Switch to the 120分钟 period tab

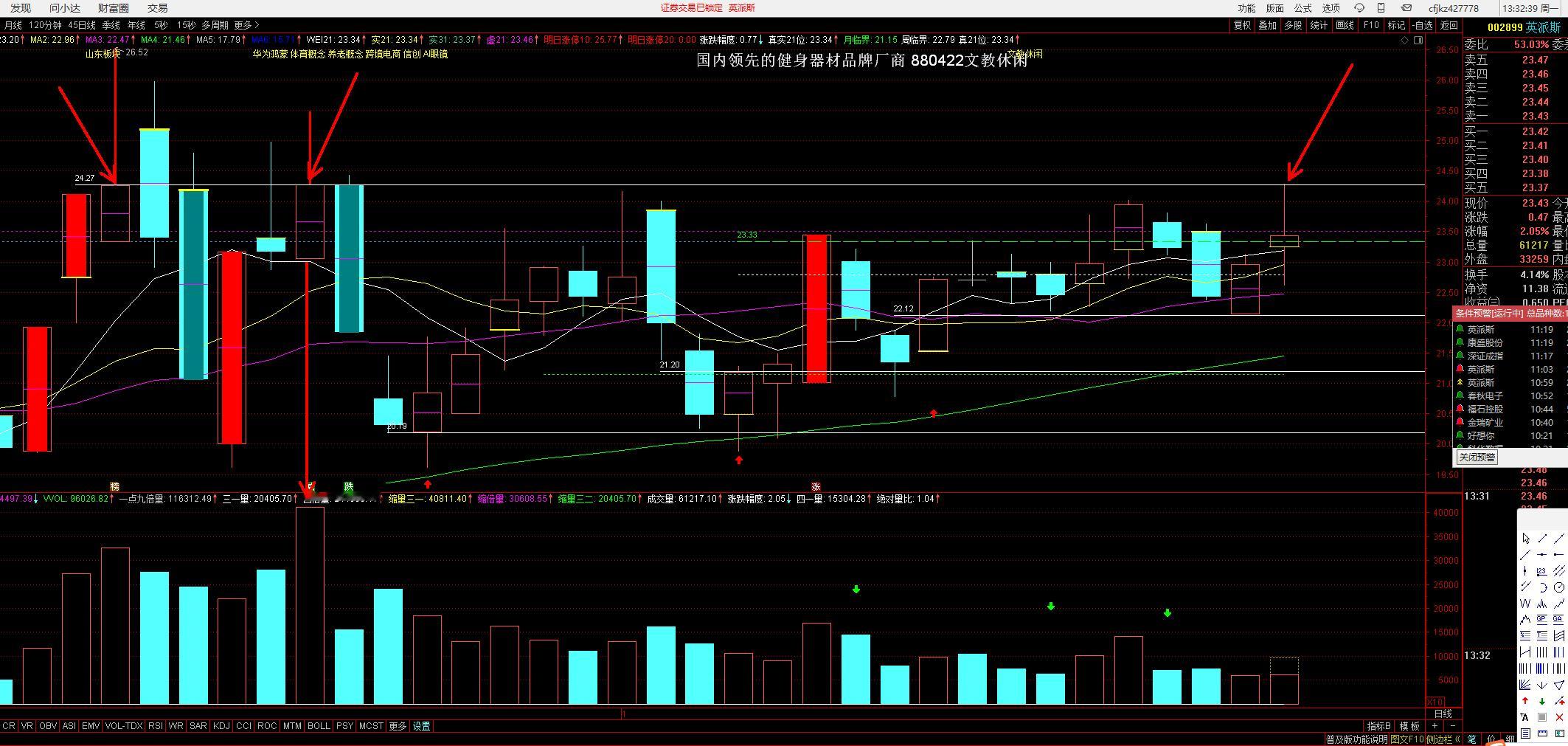pos(45,25)
